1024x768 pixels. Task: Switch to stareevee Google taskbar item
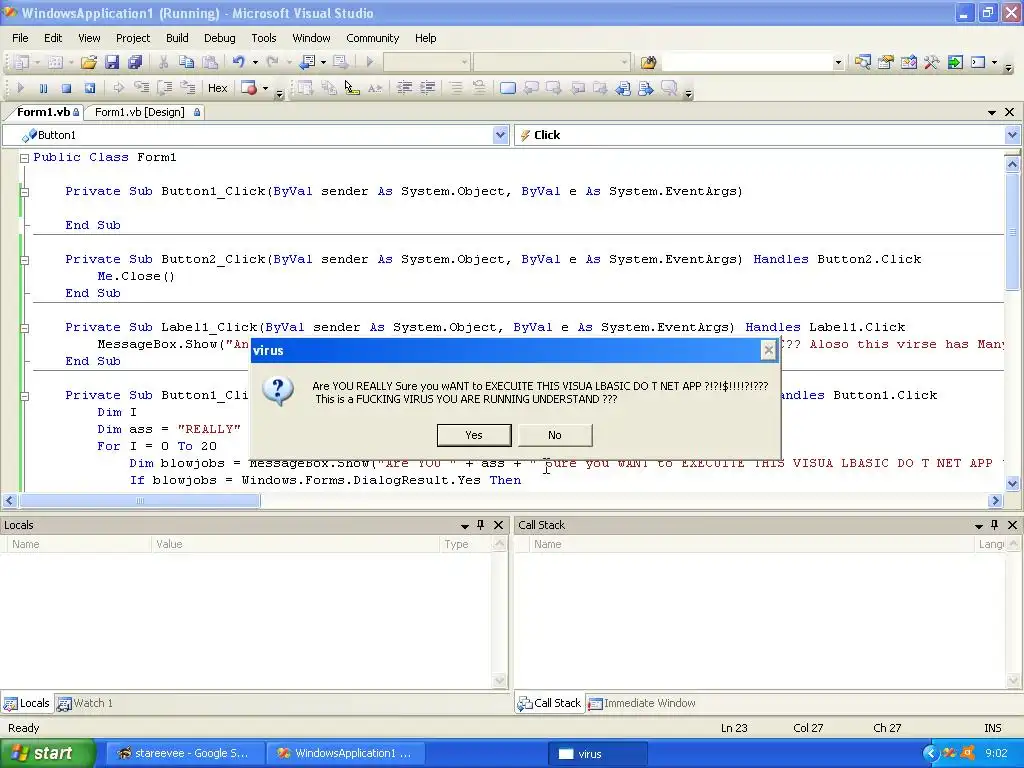[x=184, y=754]
